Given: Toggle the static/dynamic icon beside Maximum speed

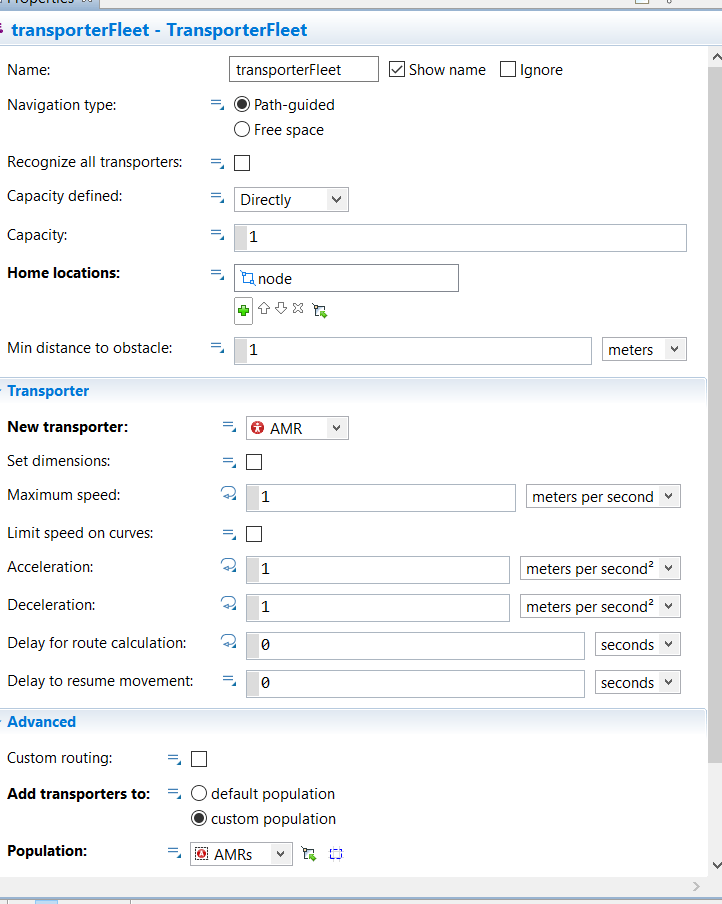Looking at the screenshot, I should [x=229, y=495].
